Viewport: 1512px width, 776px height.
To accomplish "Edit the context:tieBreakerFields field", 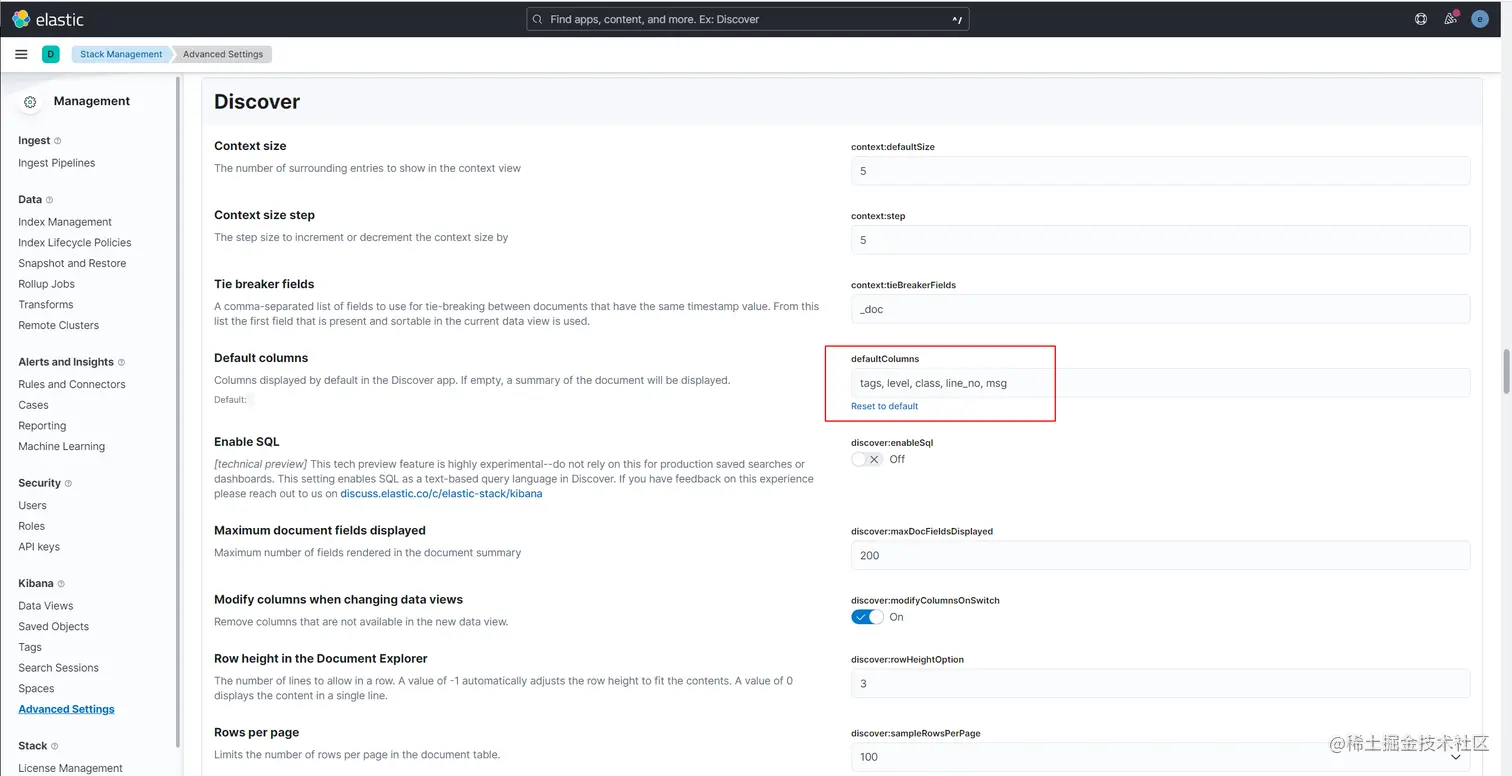I will pyautogui.click(x=1160, y=309).
